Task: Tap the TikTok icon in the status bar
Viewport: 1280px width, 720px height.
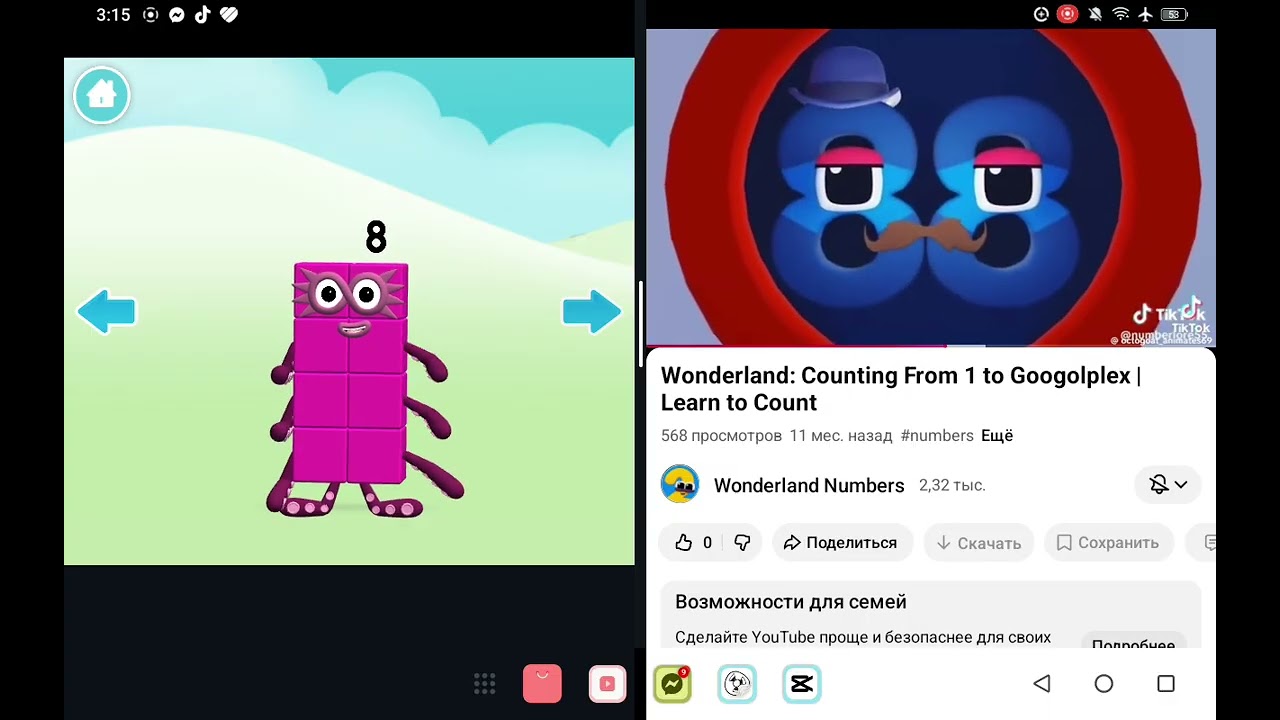Action: (203, 15)
